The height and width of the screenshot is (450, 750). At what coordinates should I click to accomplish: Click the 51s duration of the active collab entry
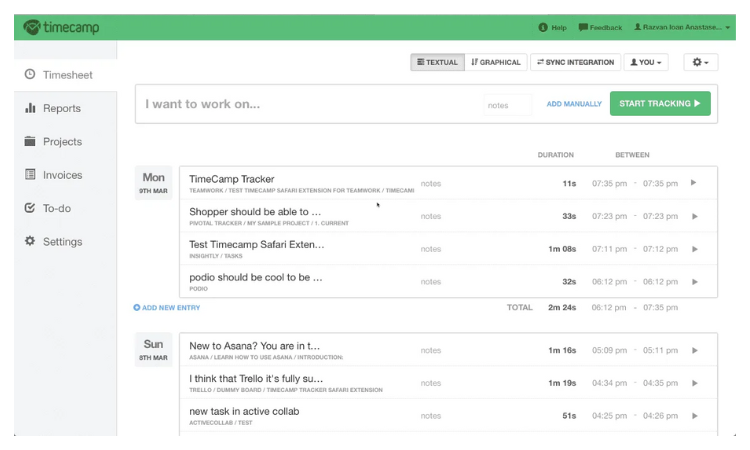(569, 416)
